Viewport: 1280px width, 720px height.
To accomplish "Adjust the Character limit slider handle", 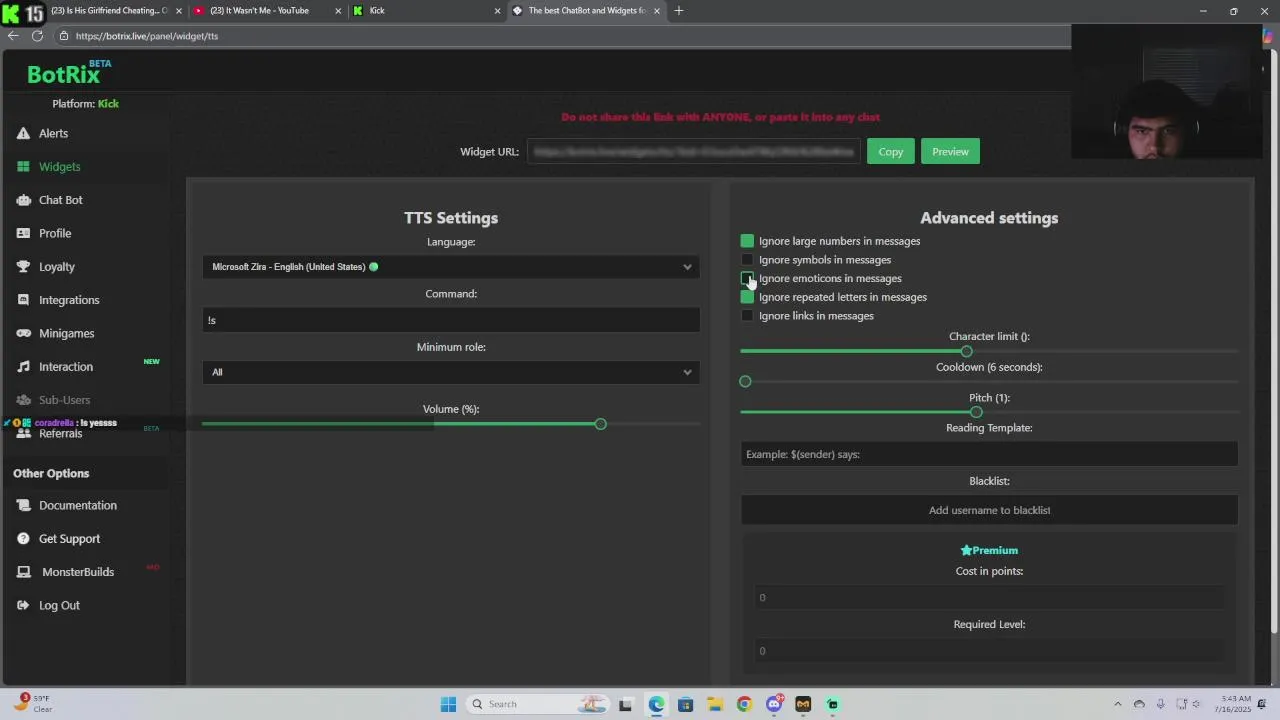I will (966, 352).
